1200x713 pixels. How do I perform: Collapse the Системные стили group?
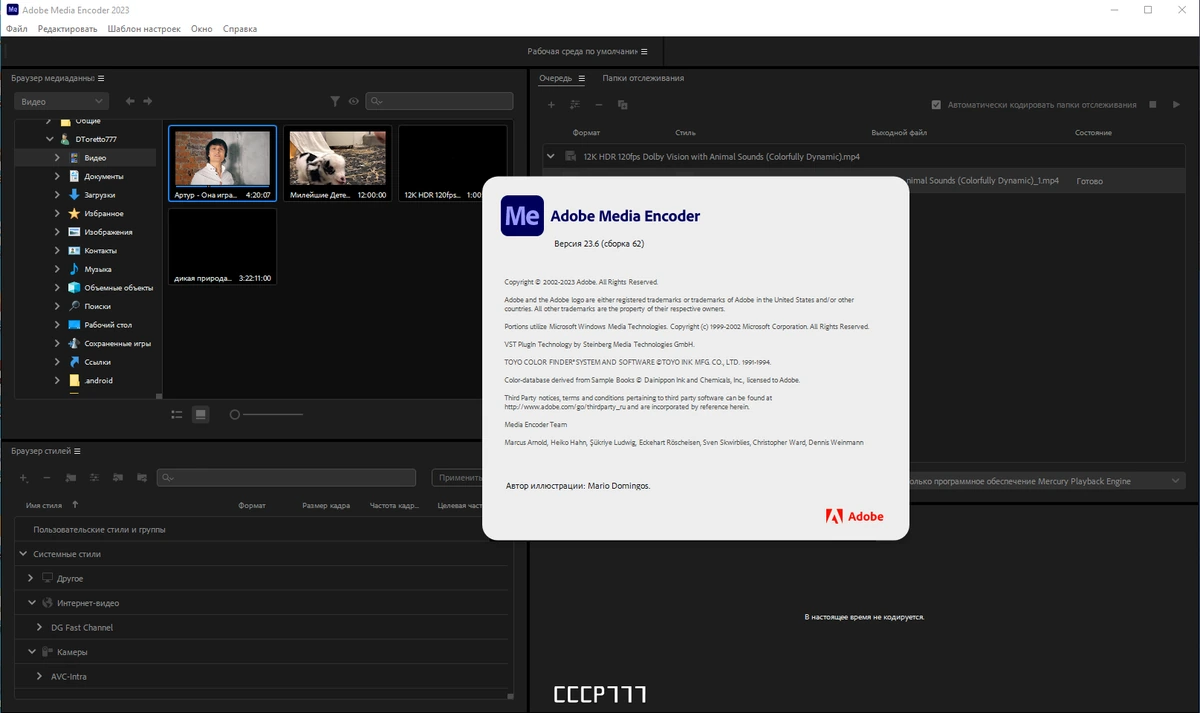(23, 554)
